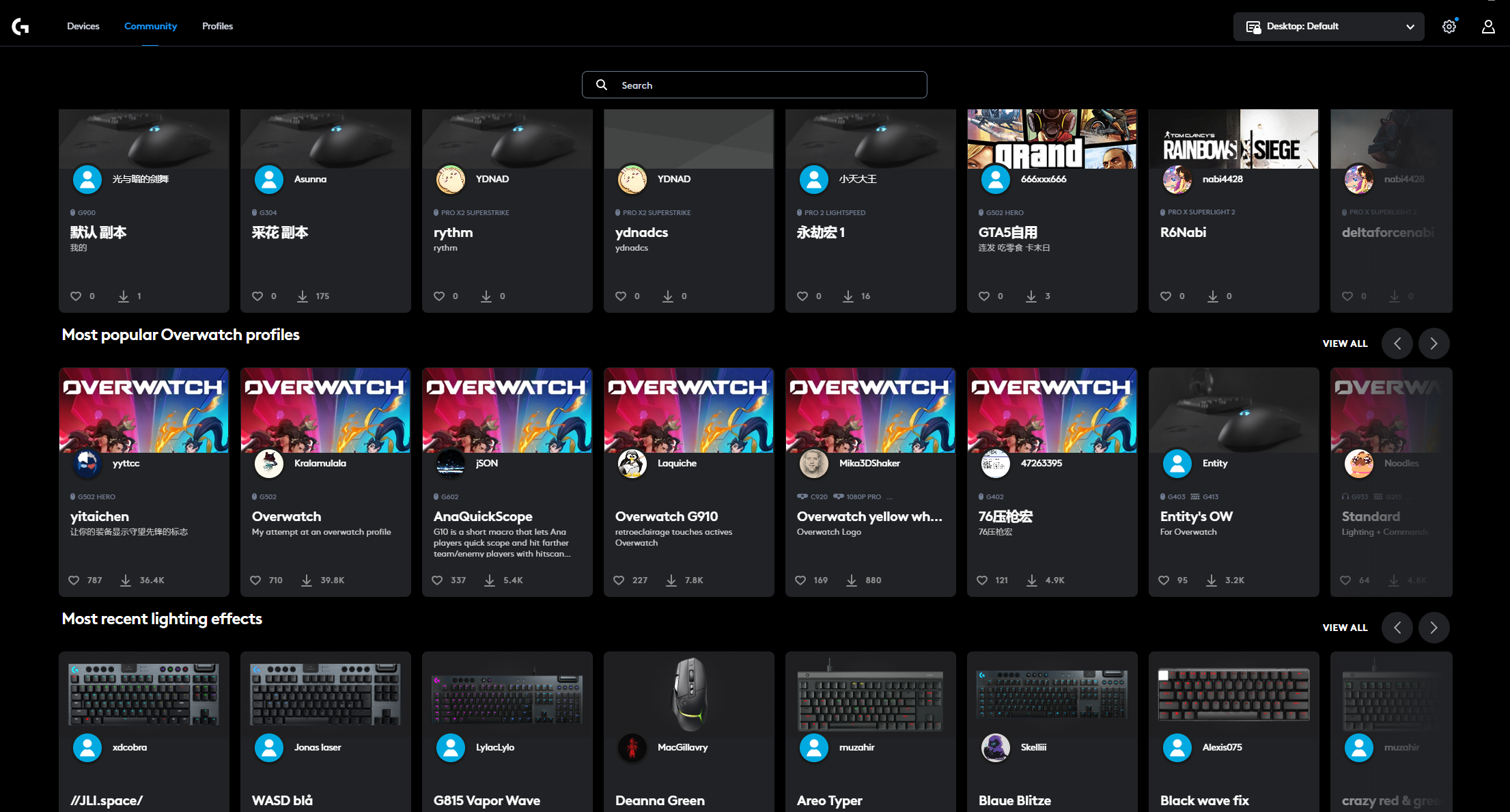Open the Deanna Green lighting effect thumbnail

pos(689,695)
